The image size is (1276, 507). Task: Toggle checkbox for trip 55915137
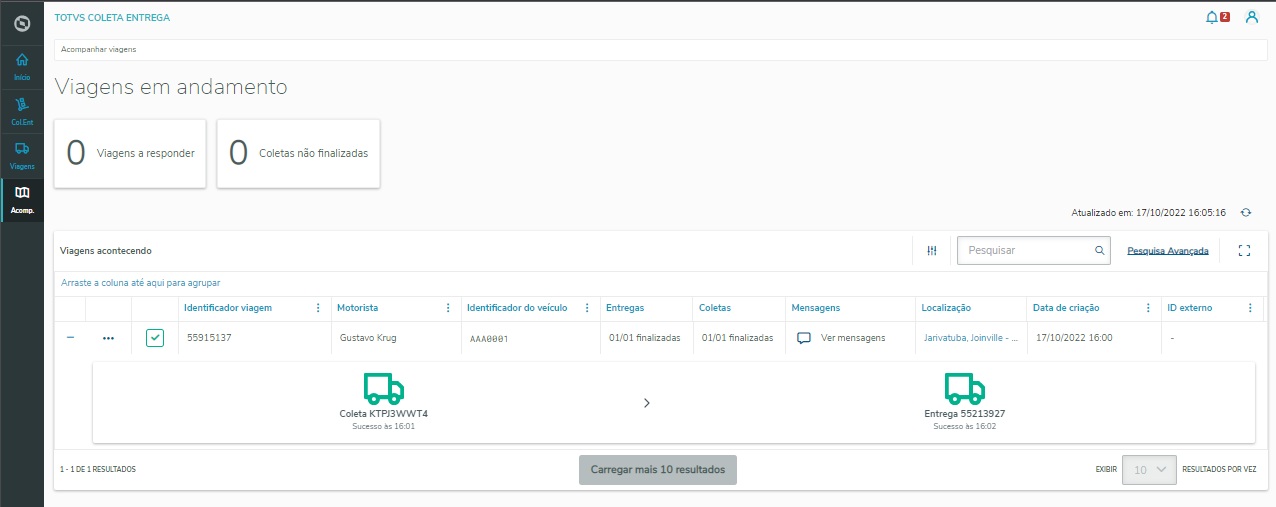(x=154, y=338)
